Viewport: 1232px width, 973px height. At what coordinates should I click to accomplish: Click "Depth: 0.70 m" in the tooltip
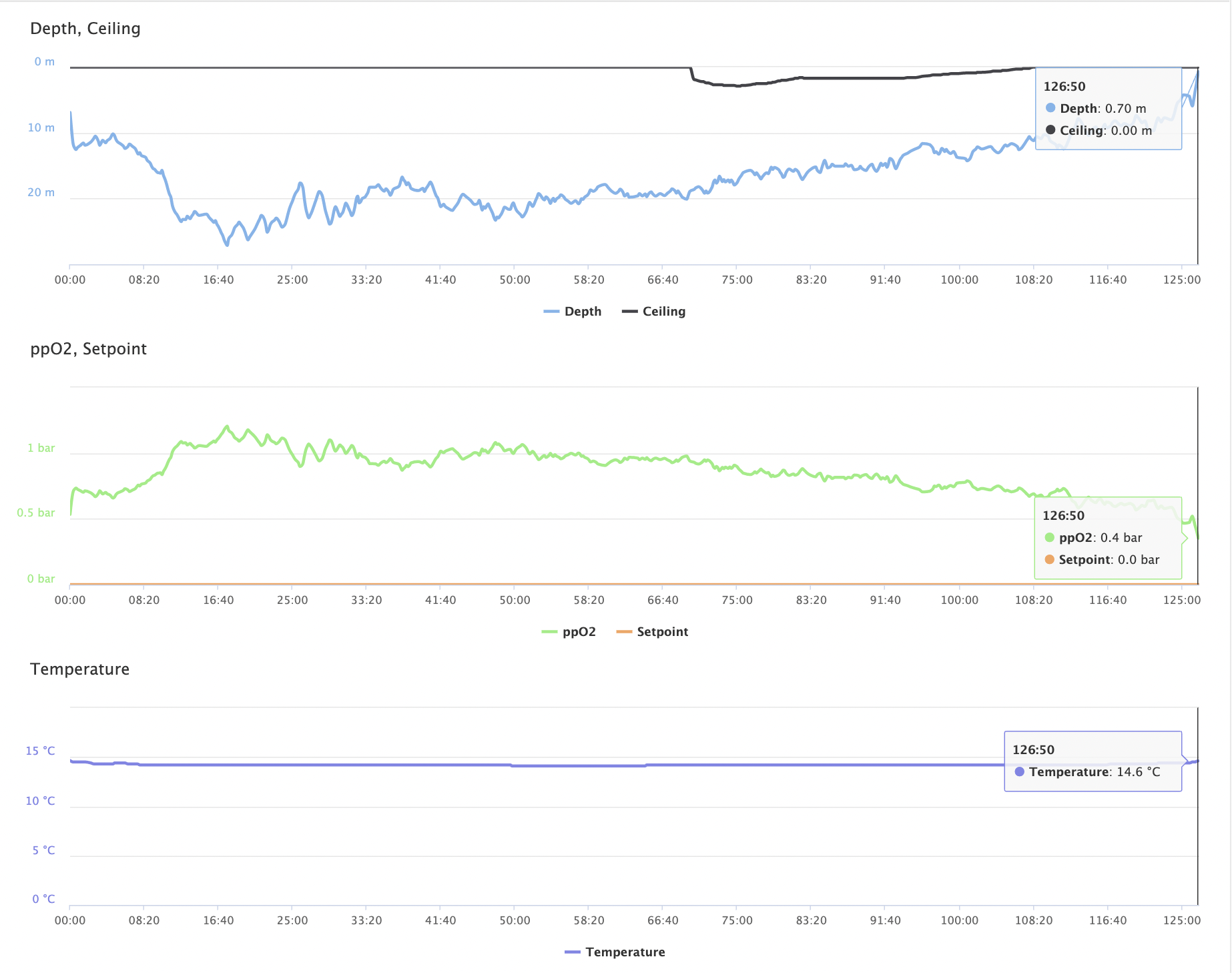click(1096, 108)
